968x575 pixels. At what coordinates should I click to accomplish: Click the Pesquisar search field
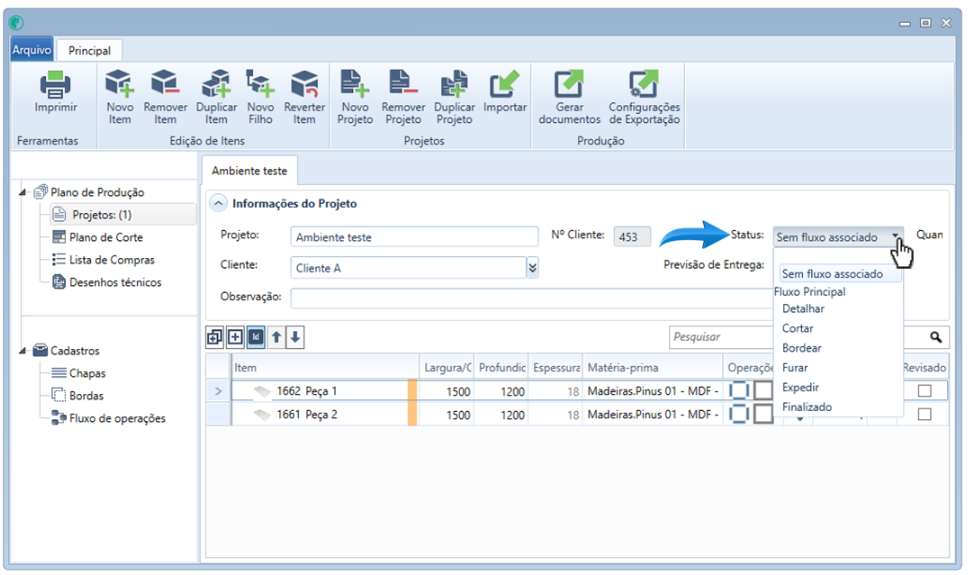point(721,337)
